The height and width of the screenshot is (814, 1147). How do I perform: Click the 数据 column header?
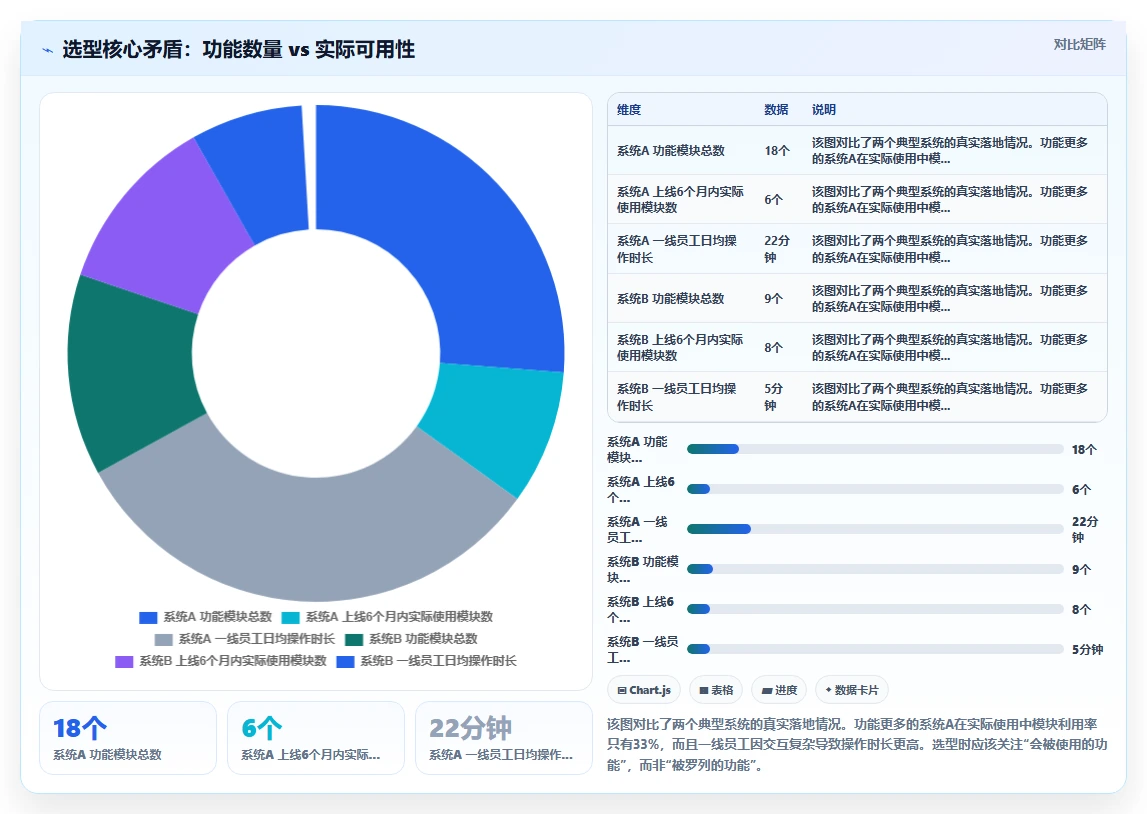[776, 110]
